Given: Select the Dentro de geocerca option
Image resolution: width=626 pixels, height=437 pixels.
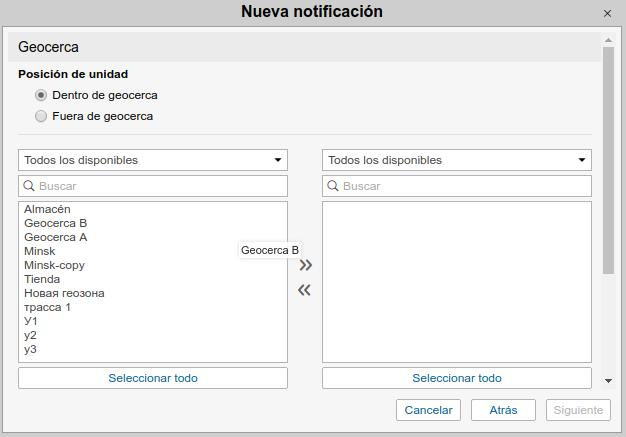Looking at the screenshot, I should pos(41,95).
